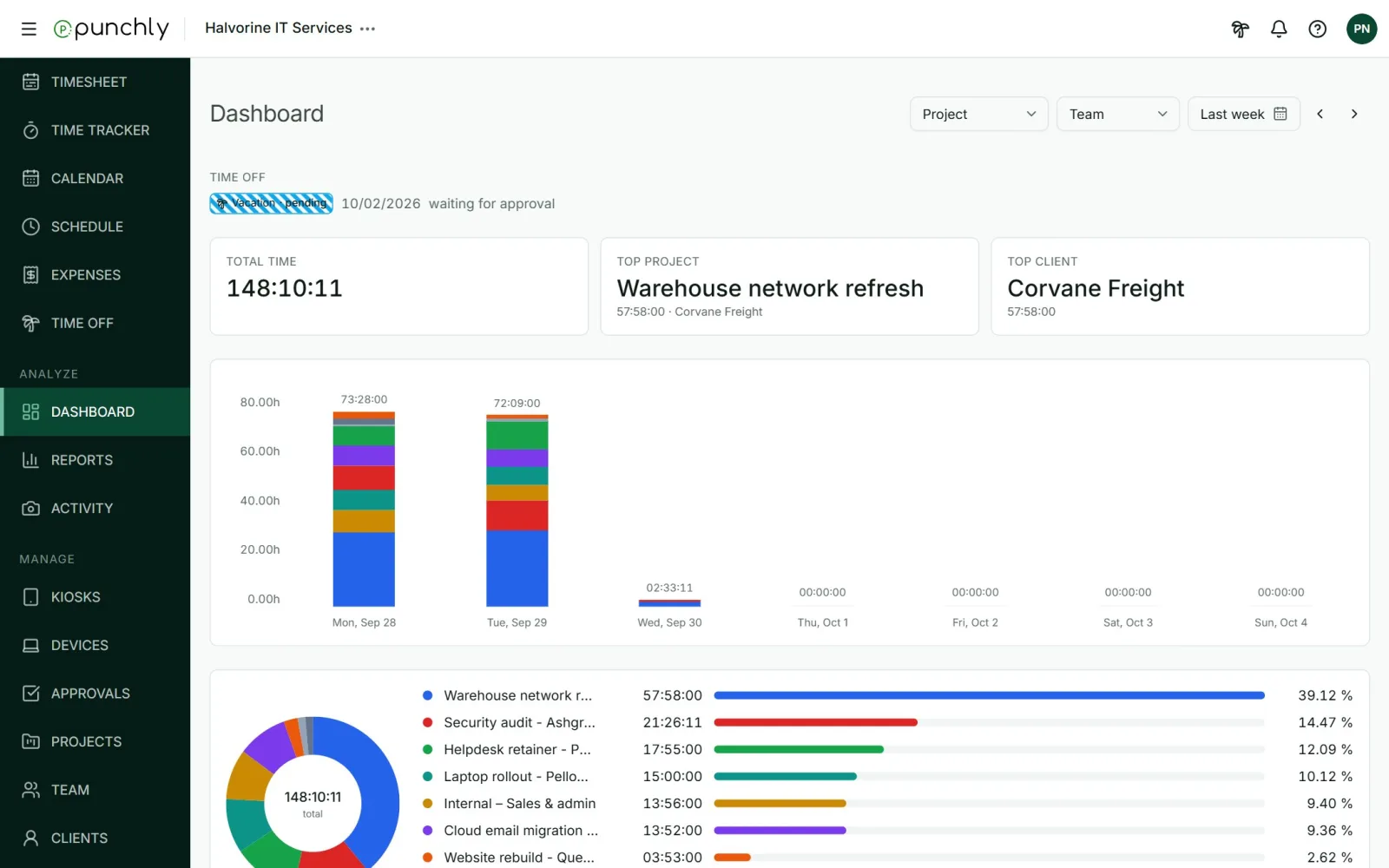Click the Corvane Freight top client name

[x=1096, y=288]
